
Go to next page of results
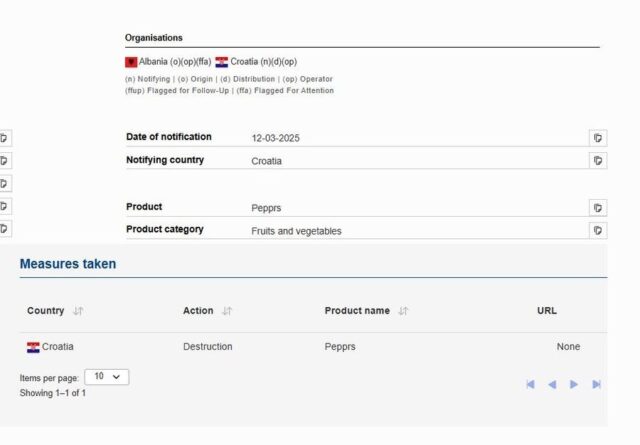(x=574, y=384)
